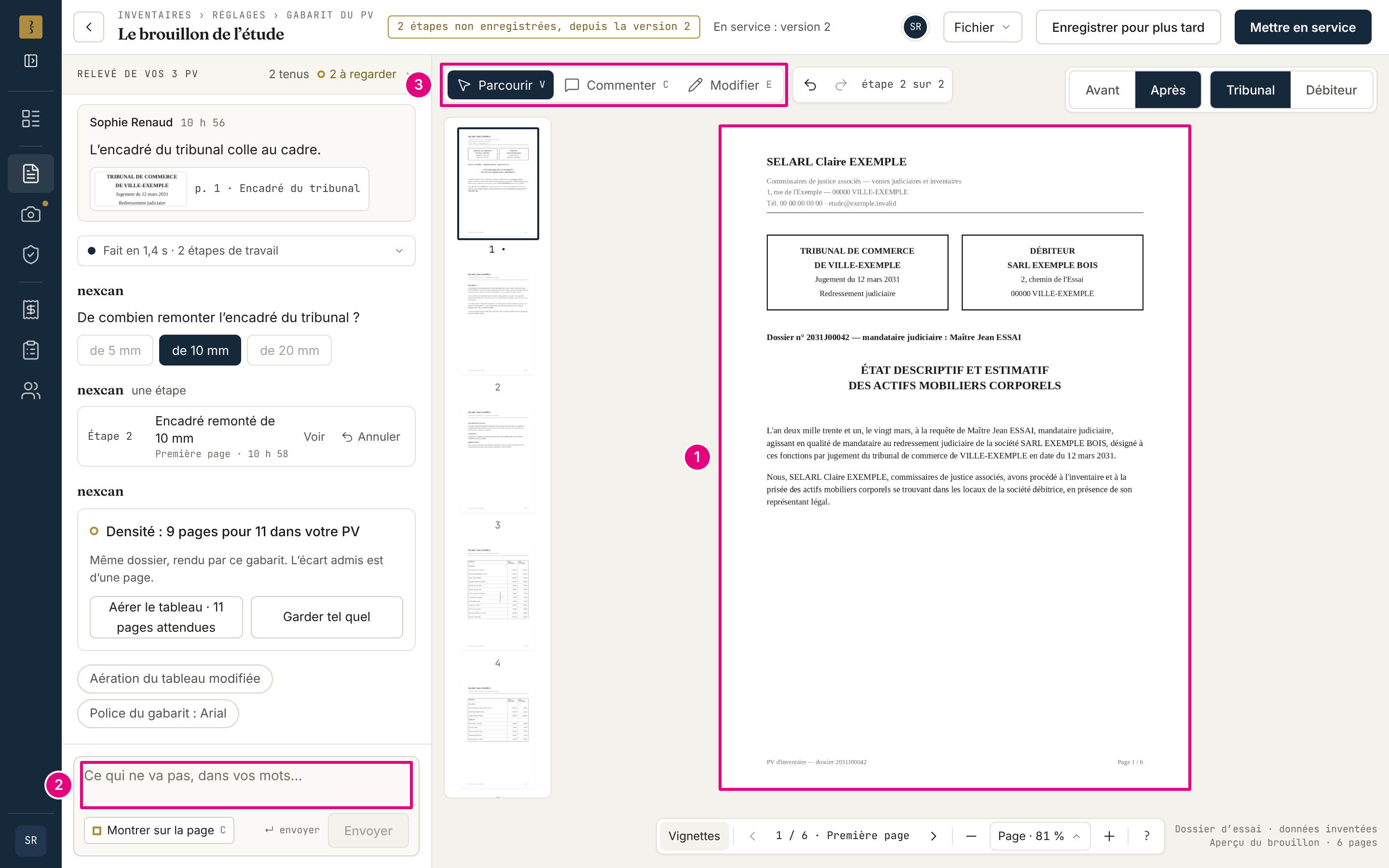Open INVENTAIRES in the breadcrumb
This screenshot has height=868, width=1389.
pos(154,15)
